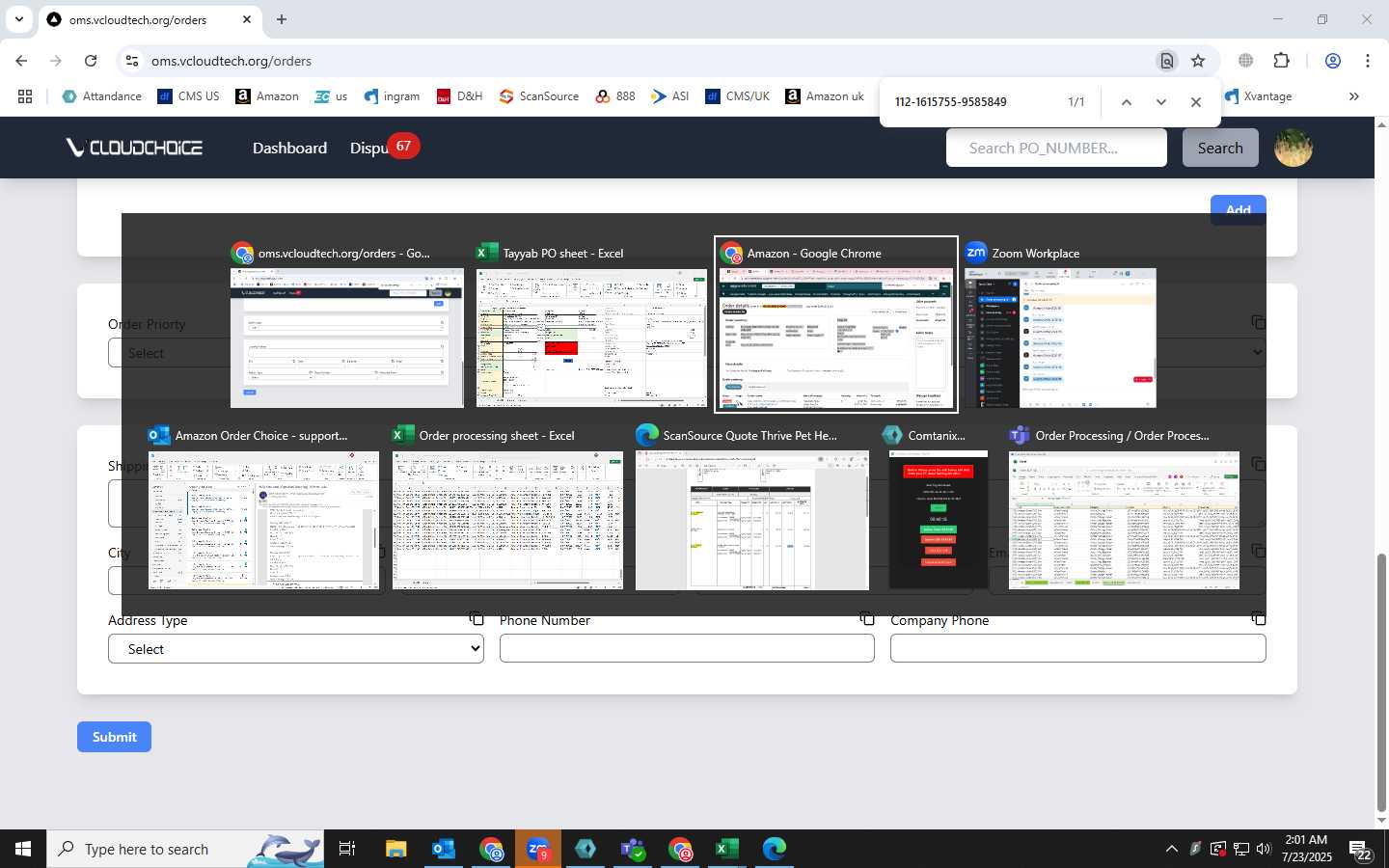Open Excel from the taskbar
Viewport: 1389px width, 868px height.
coord(727,849)
